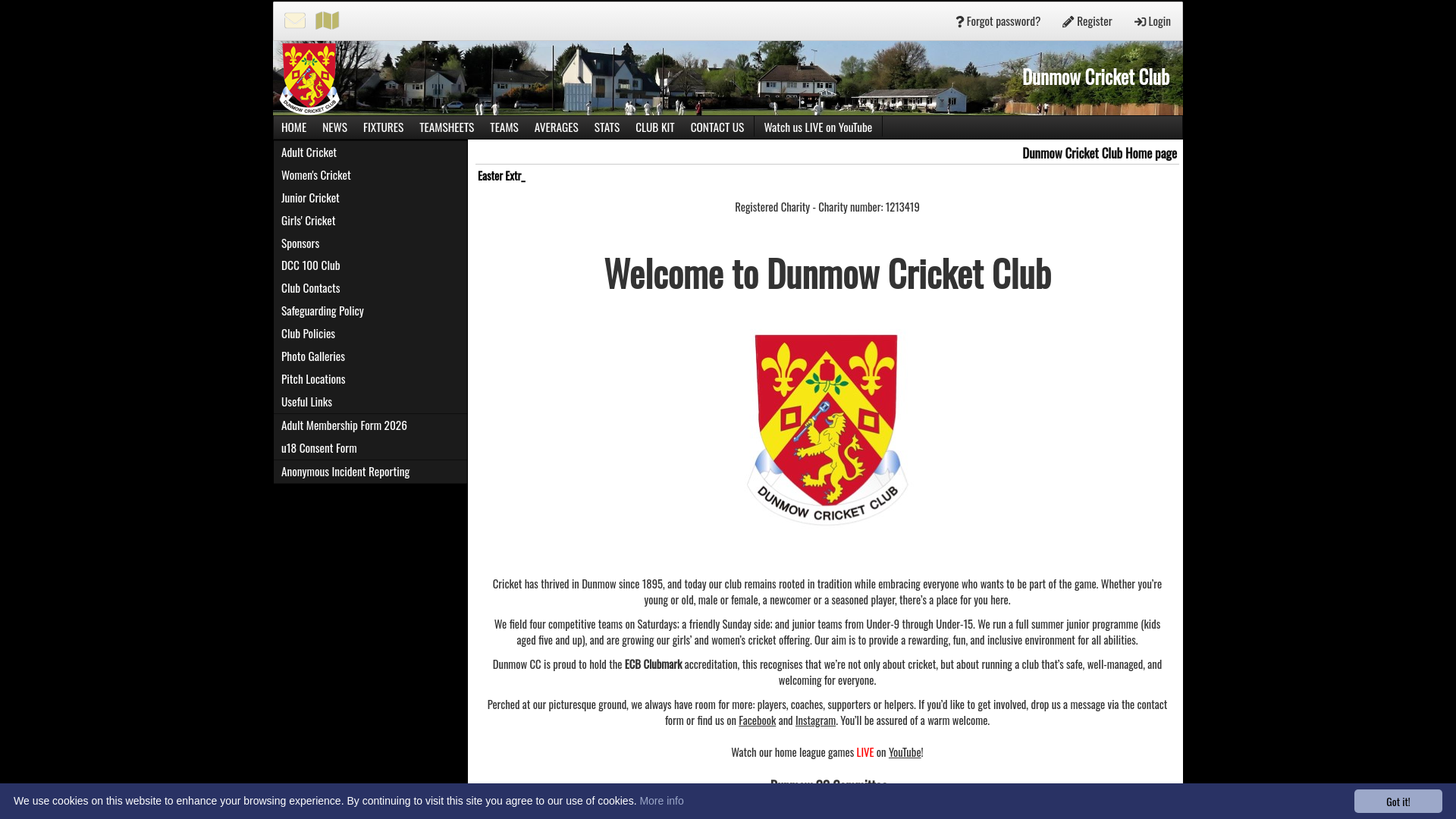Image resolution: width=1456 pixels, height=819 pixels.
Task: Click the club crest logo in header banner
Action: click(x=309, y=78)
